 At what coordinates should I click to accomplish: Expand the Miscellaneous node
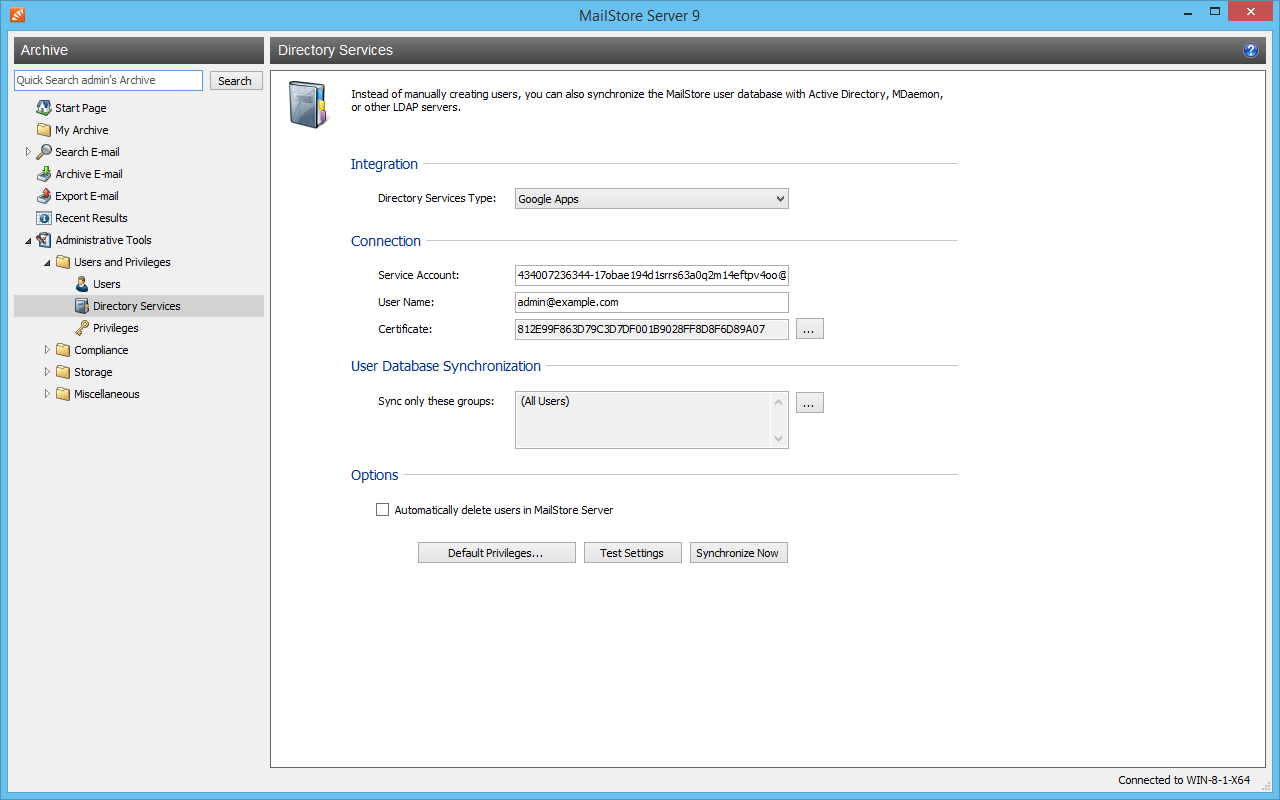pos(47,394)
